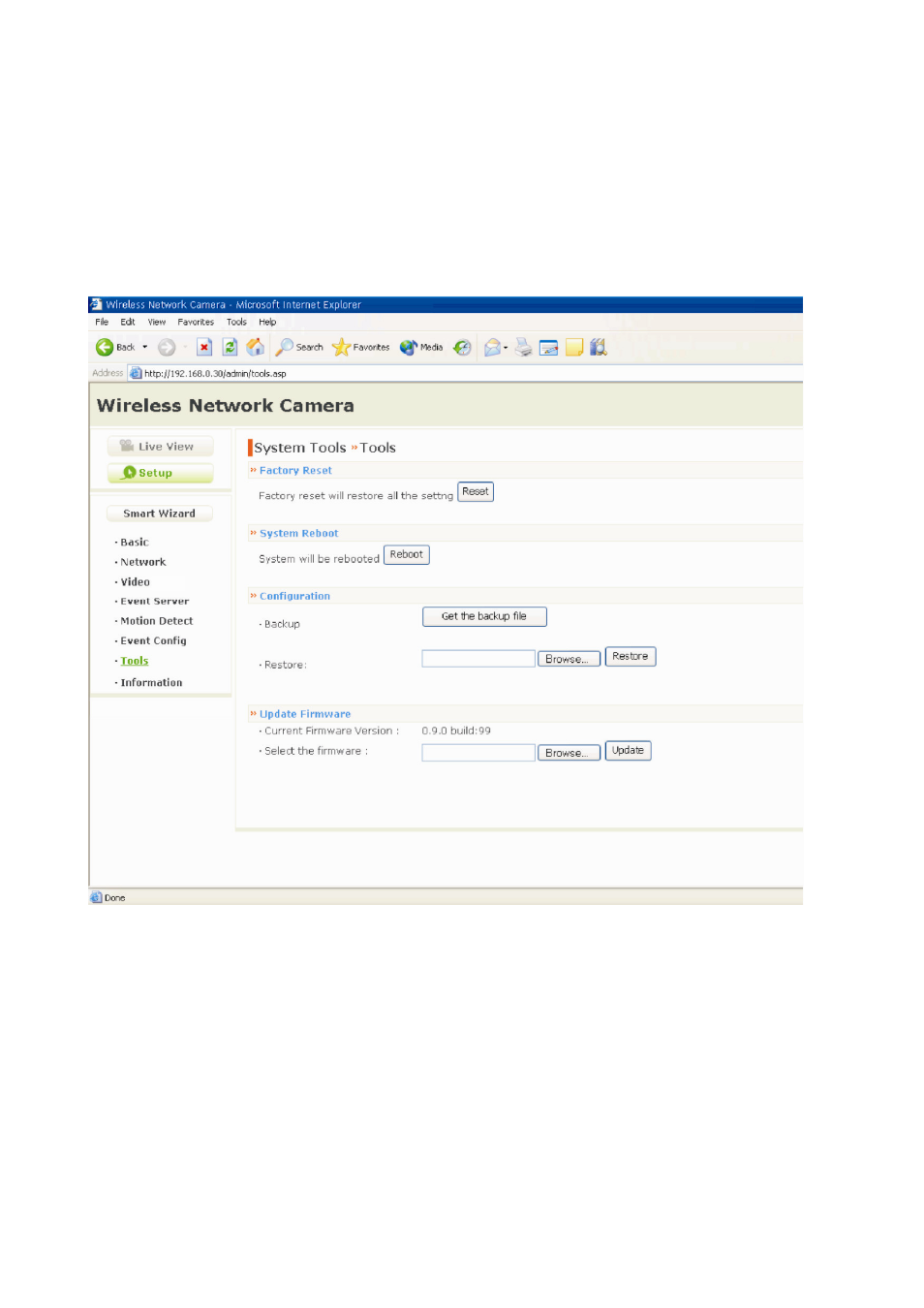
Task: Click the firmware file path field
Action: 478,753
